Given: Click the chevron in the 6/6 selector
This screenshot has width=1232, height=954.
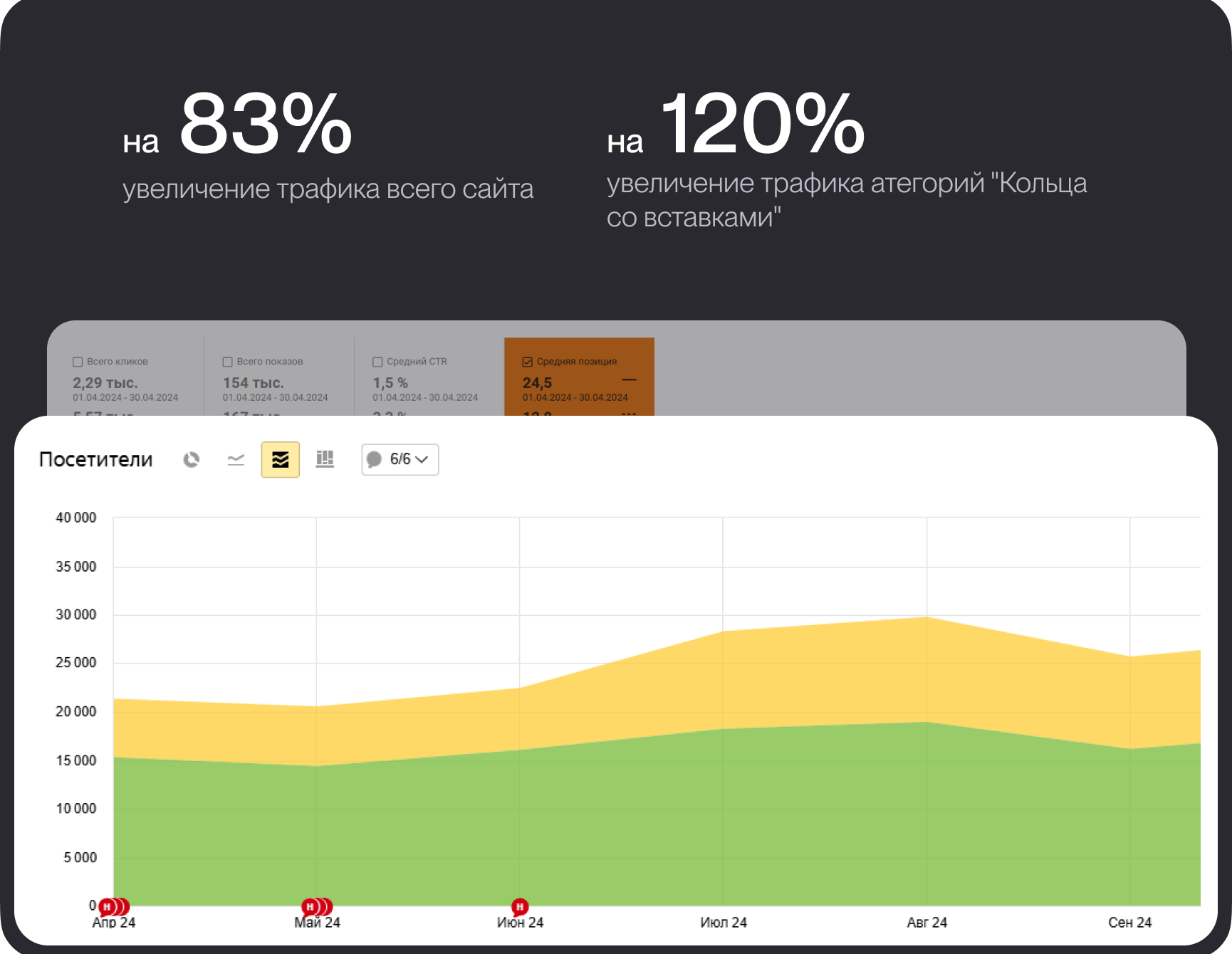Looking at the screenshot, I should (422, 459).
